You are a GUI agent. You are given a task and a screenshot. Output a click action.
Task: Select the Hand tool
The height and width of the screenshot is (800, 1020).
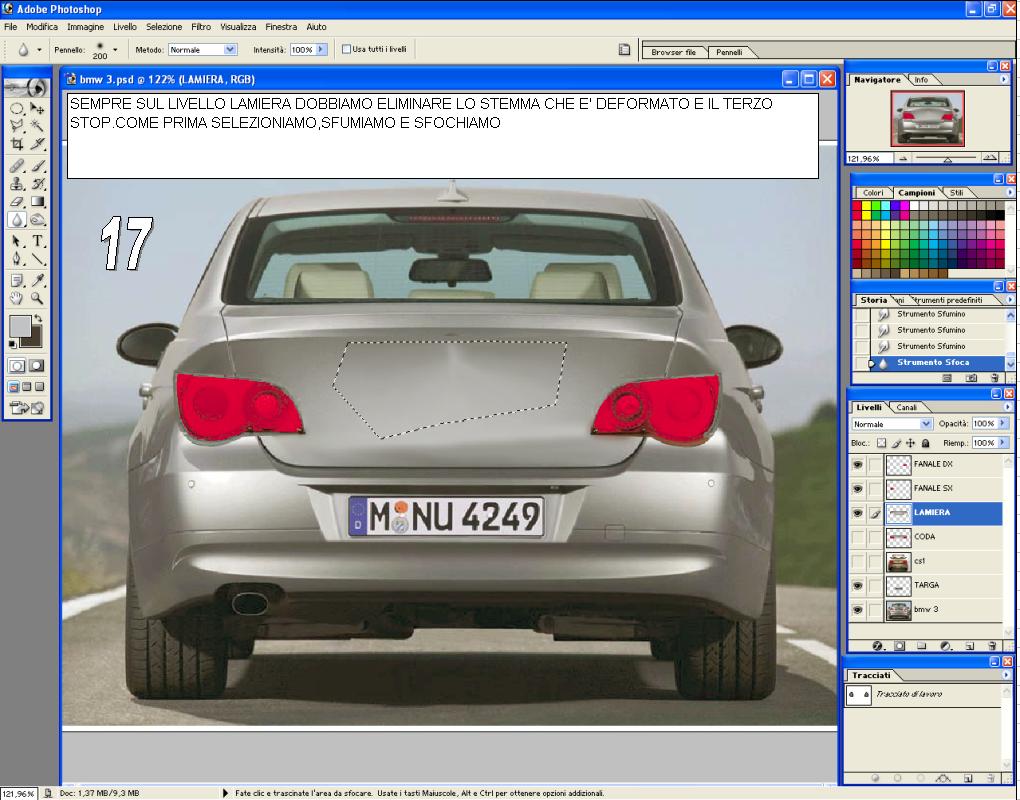click(x=18, y=298)
